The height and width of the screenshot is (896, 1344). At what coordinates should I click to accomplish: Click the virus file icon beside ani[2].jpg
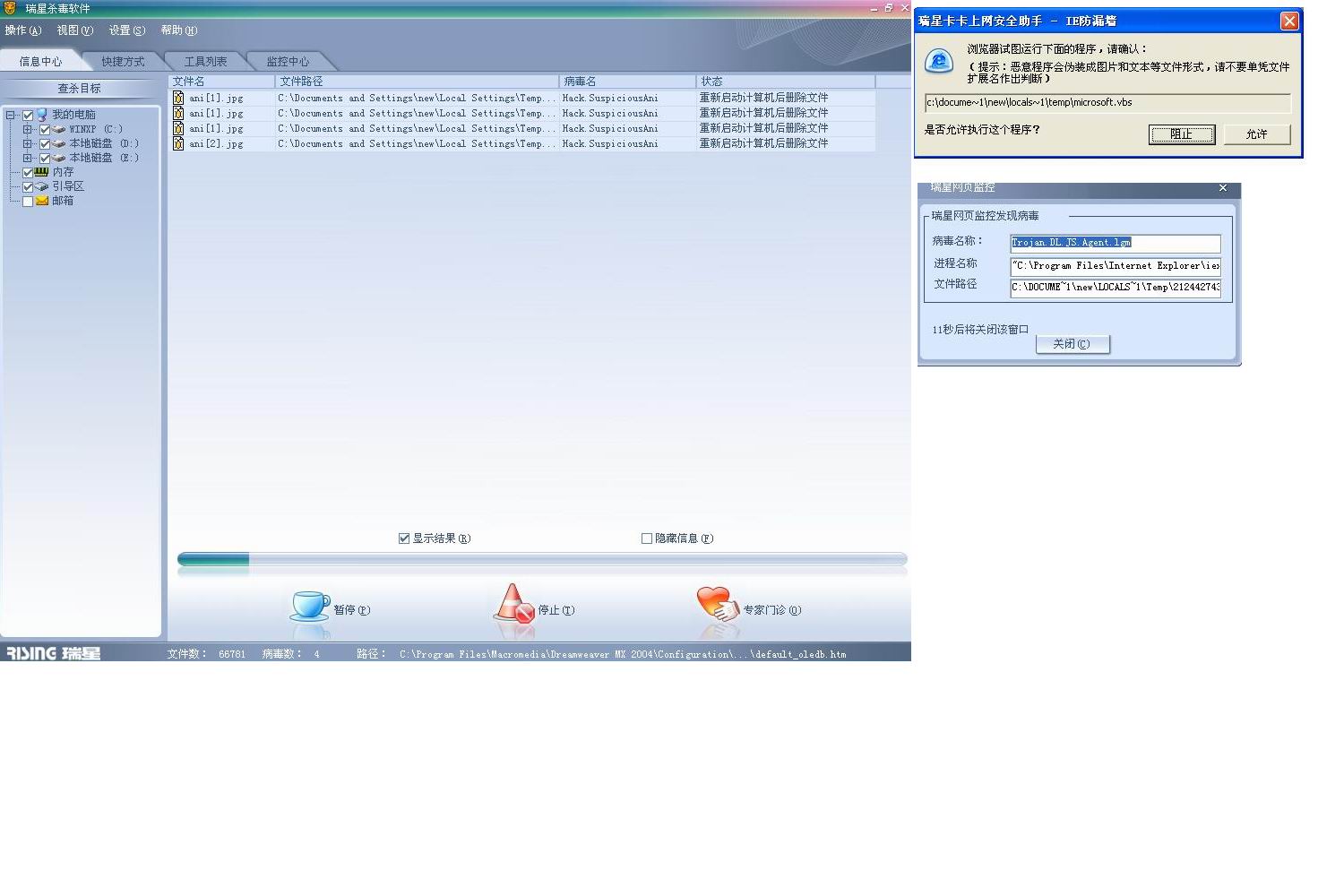(x=178, y=143)
